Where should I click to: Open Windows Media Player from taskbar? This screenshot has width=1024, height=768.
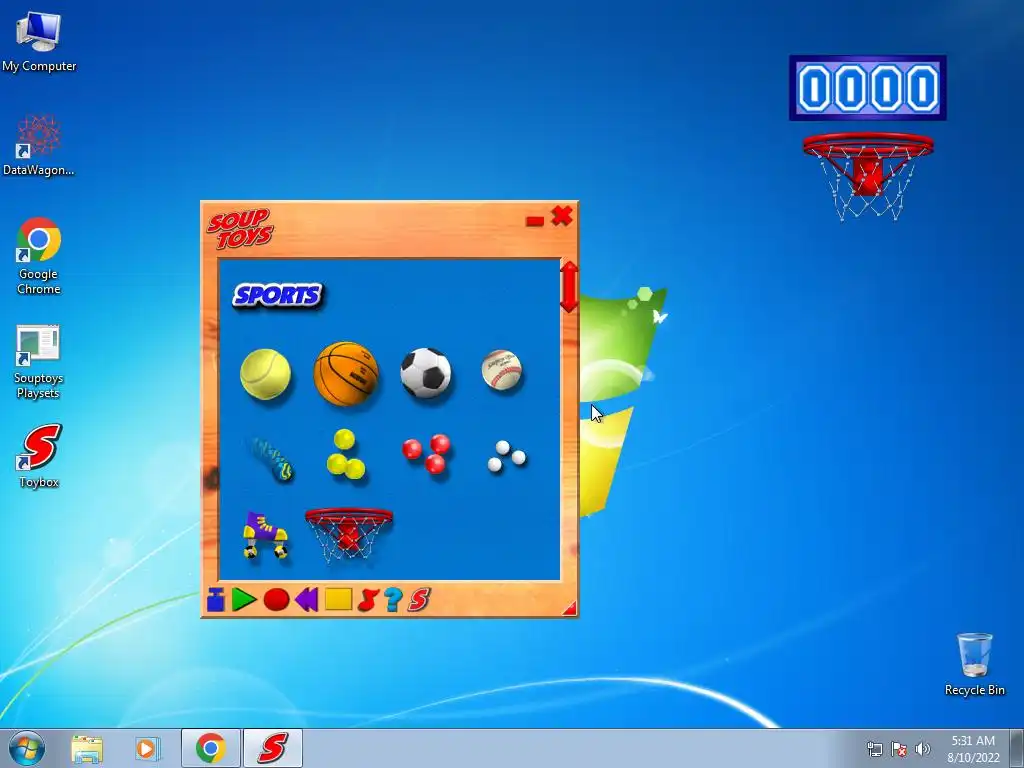click(148, 748)
